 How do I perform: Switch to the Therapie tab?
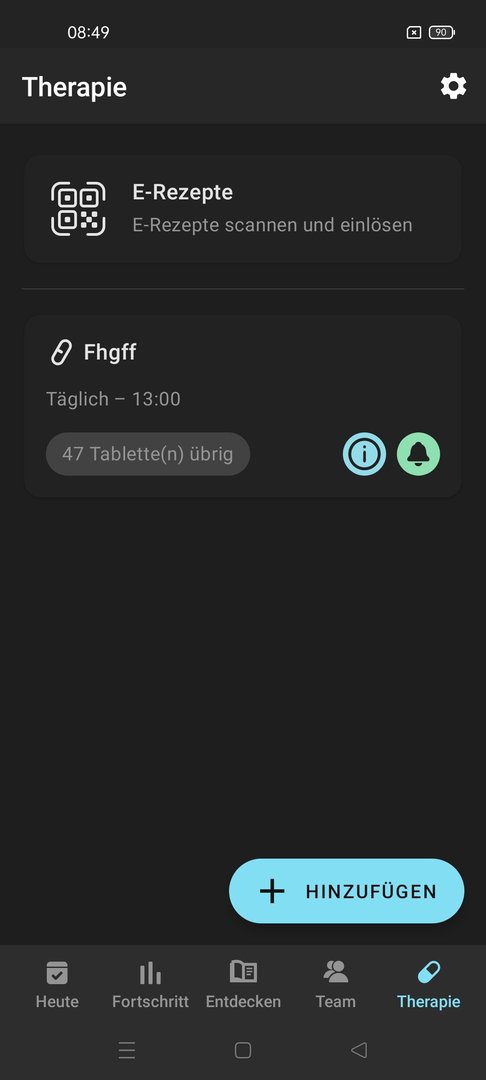click(x=428, y=985)
